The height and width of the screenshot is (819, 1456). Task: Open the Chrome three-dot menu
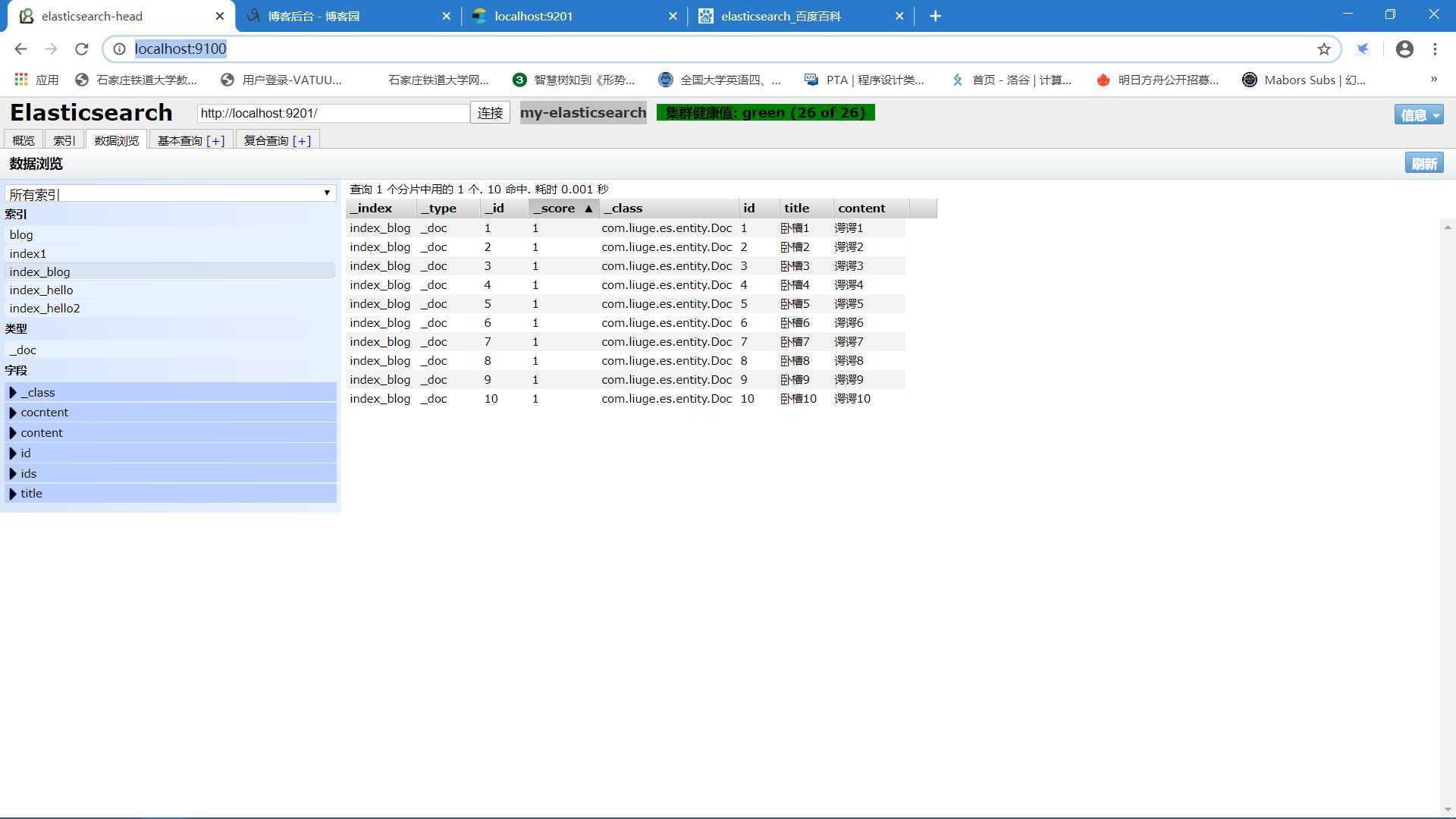click(x=1435, y=49)
